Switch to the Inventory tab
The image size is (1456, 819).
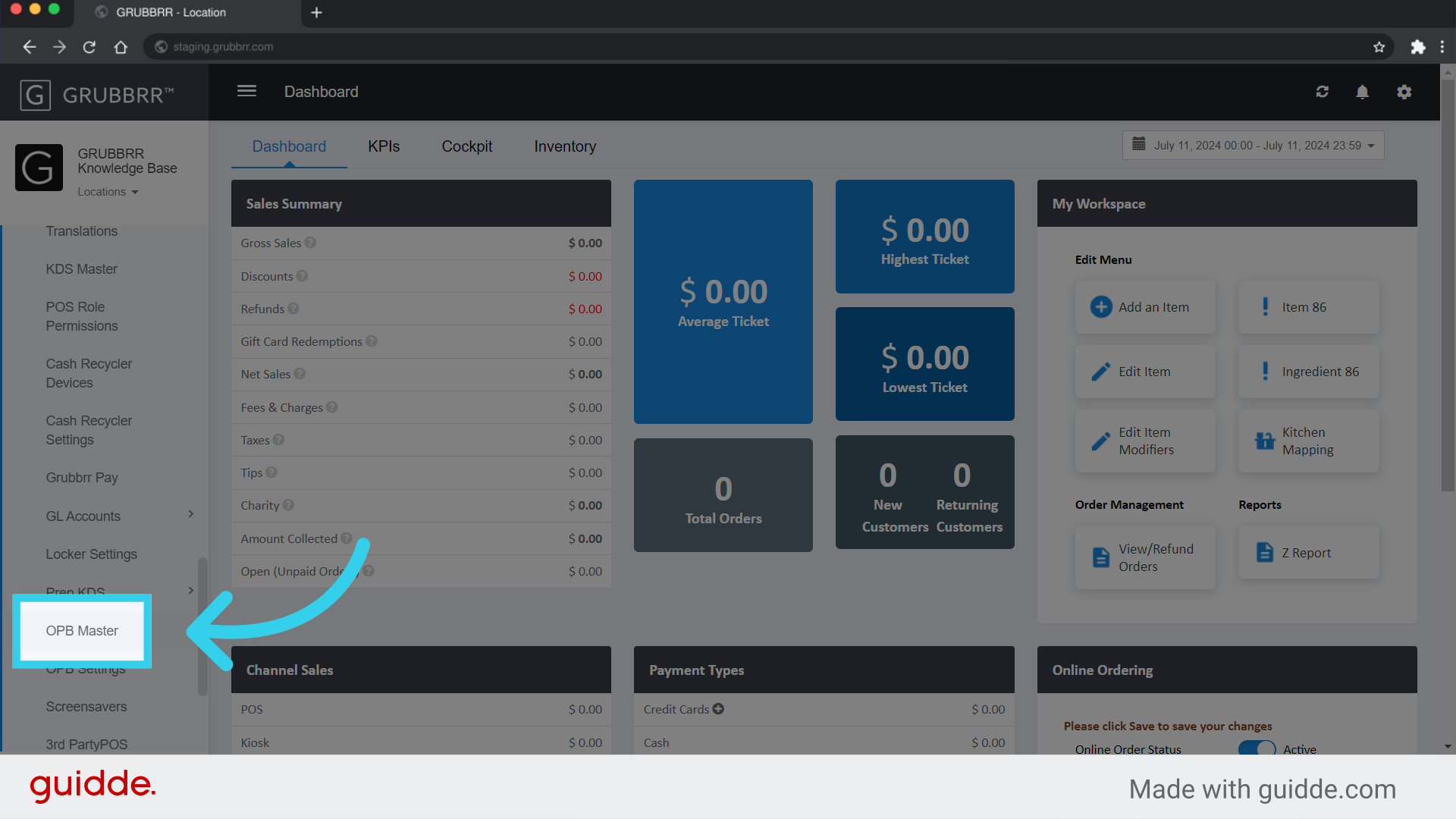[565, 146]
